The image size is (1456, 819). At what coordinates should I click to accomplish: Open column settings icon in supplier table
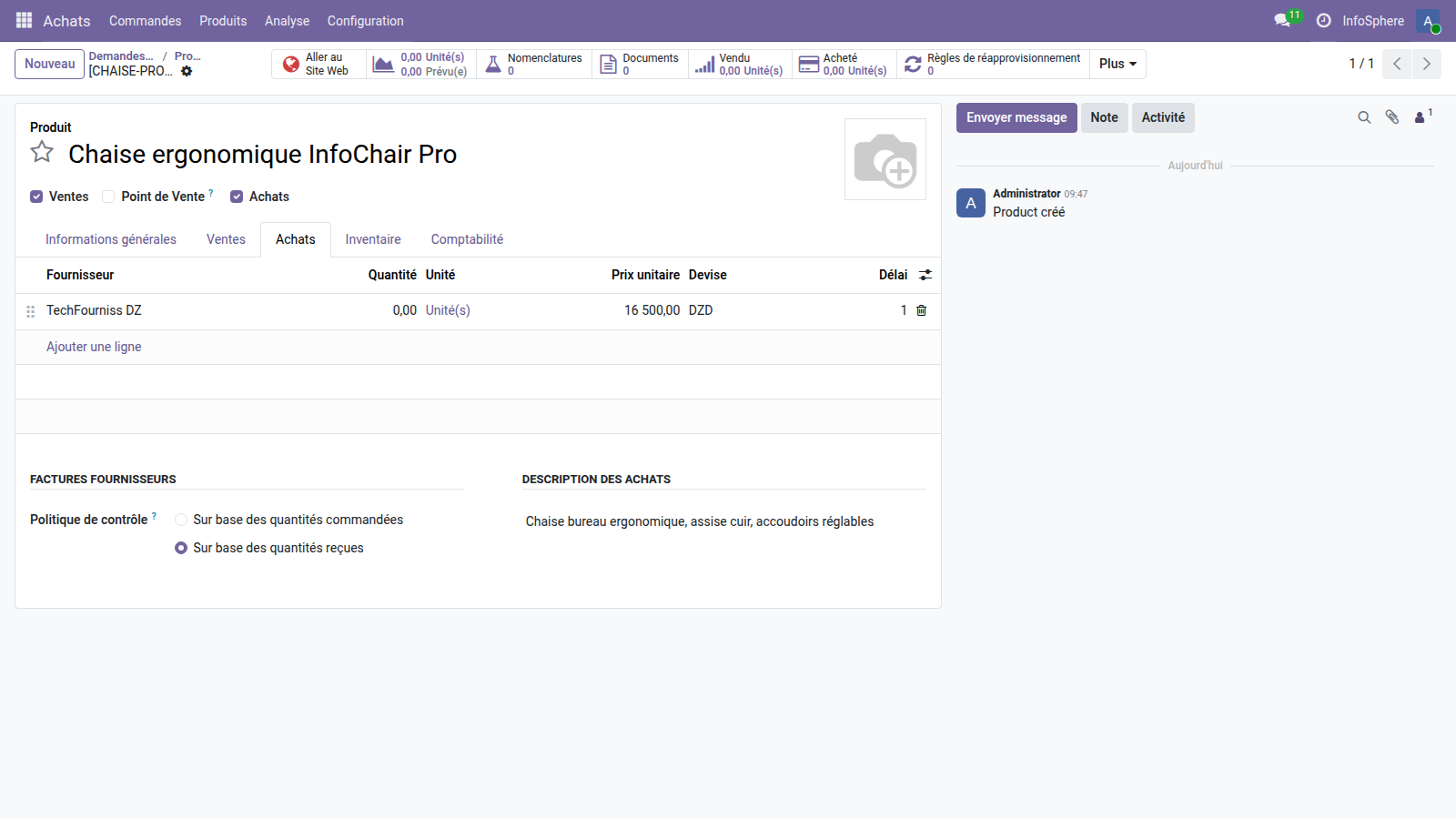pos(925,275)
